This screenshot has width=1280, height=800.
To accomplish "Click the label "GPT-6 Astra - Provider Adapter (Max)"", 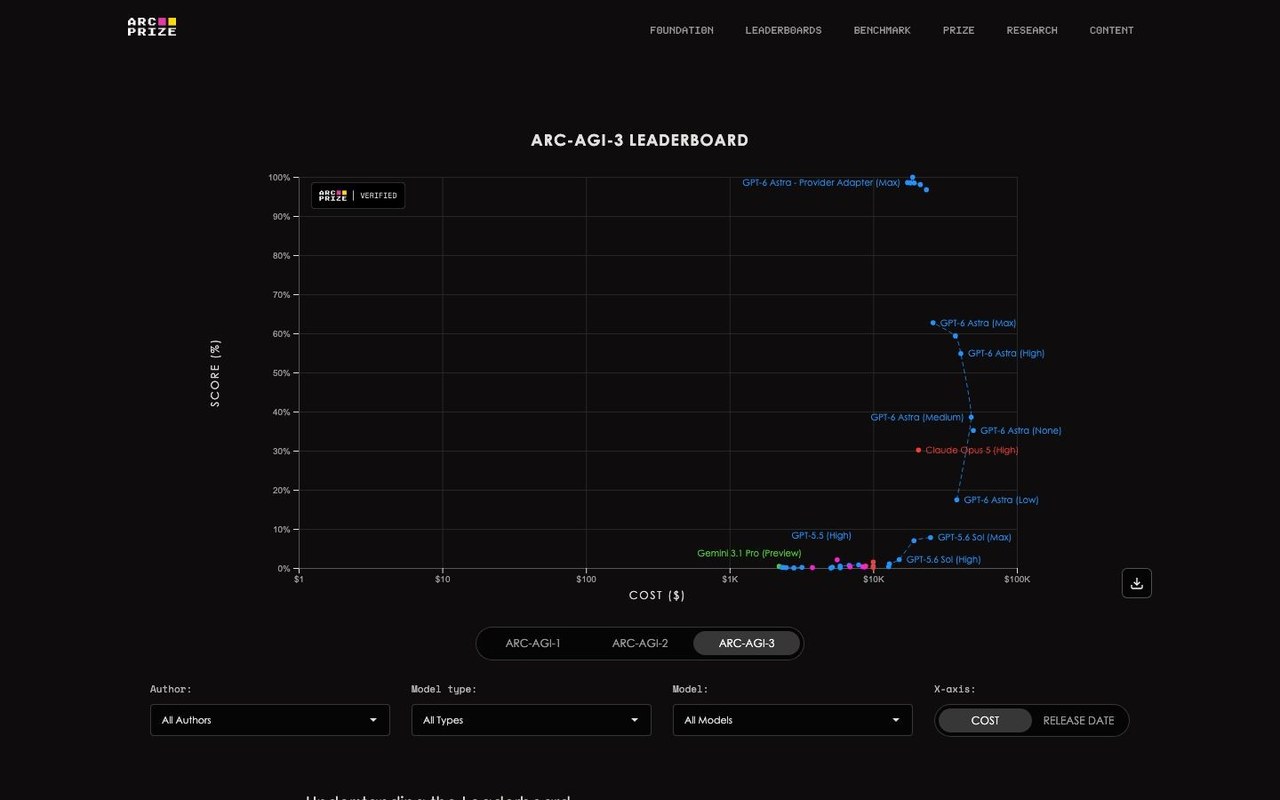I will (x=821, y=183).
